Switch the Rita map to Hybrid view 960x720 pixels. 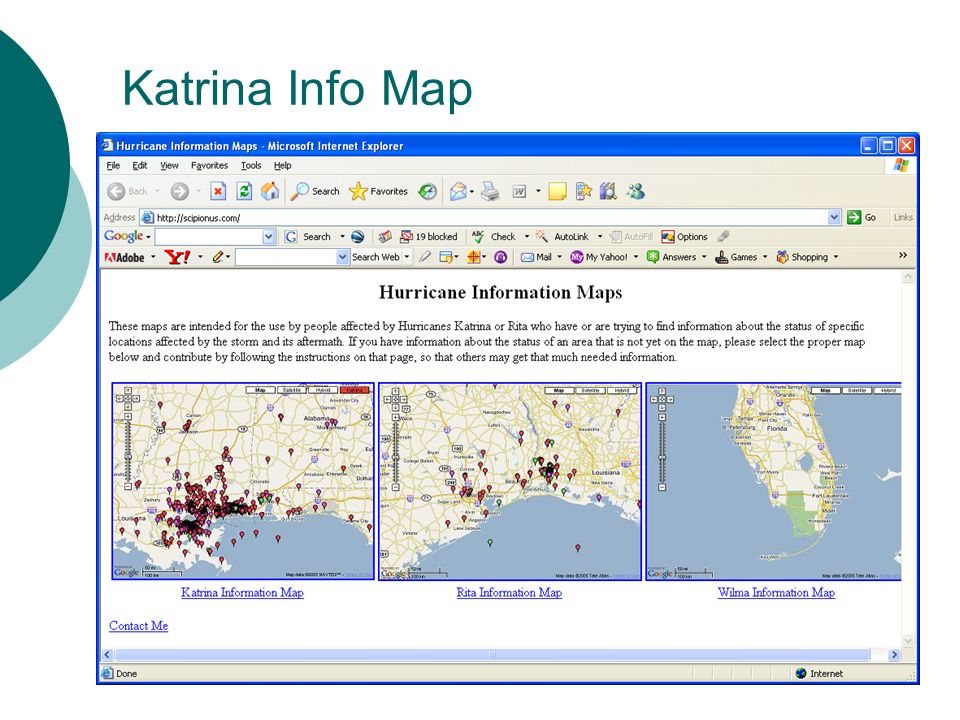point(622,390)
